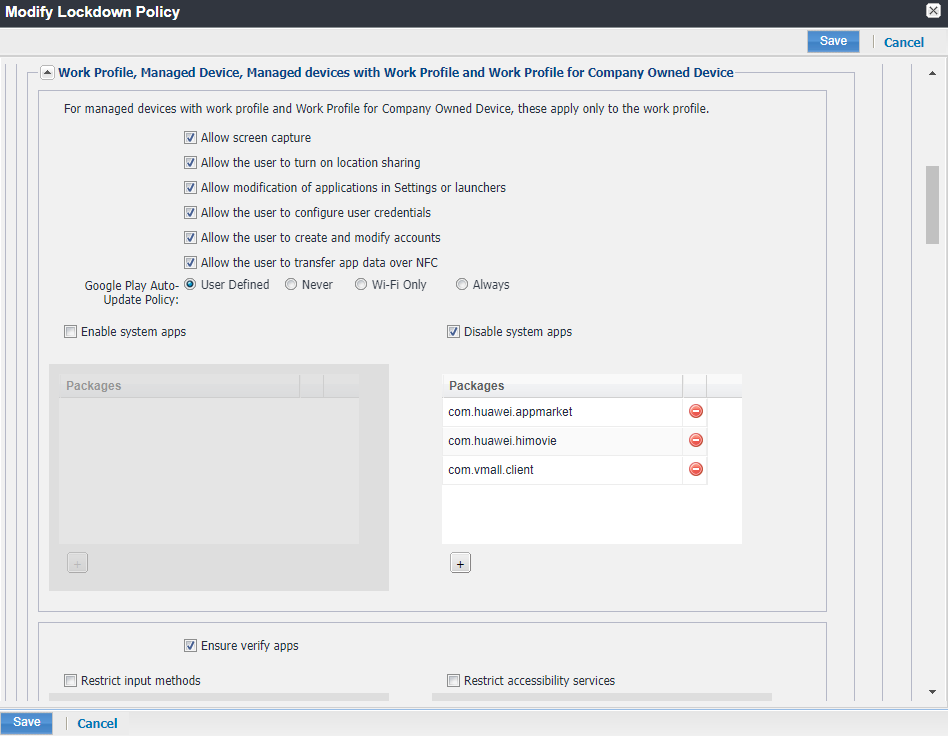948x736 pixels.
Task: Check Restrict accessibility services
Action: 453,680
